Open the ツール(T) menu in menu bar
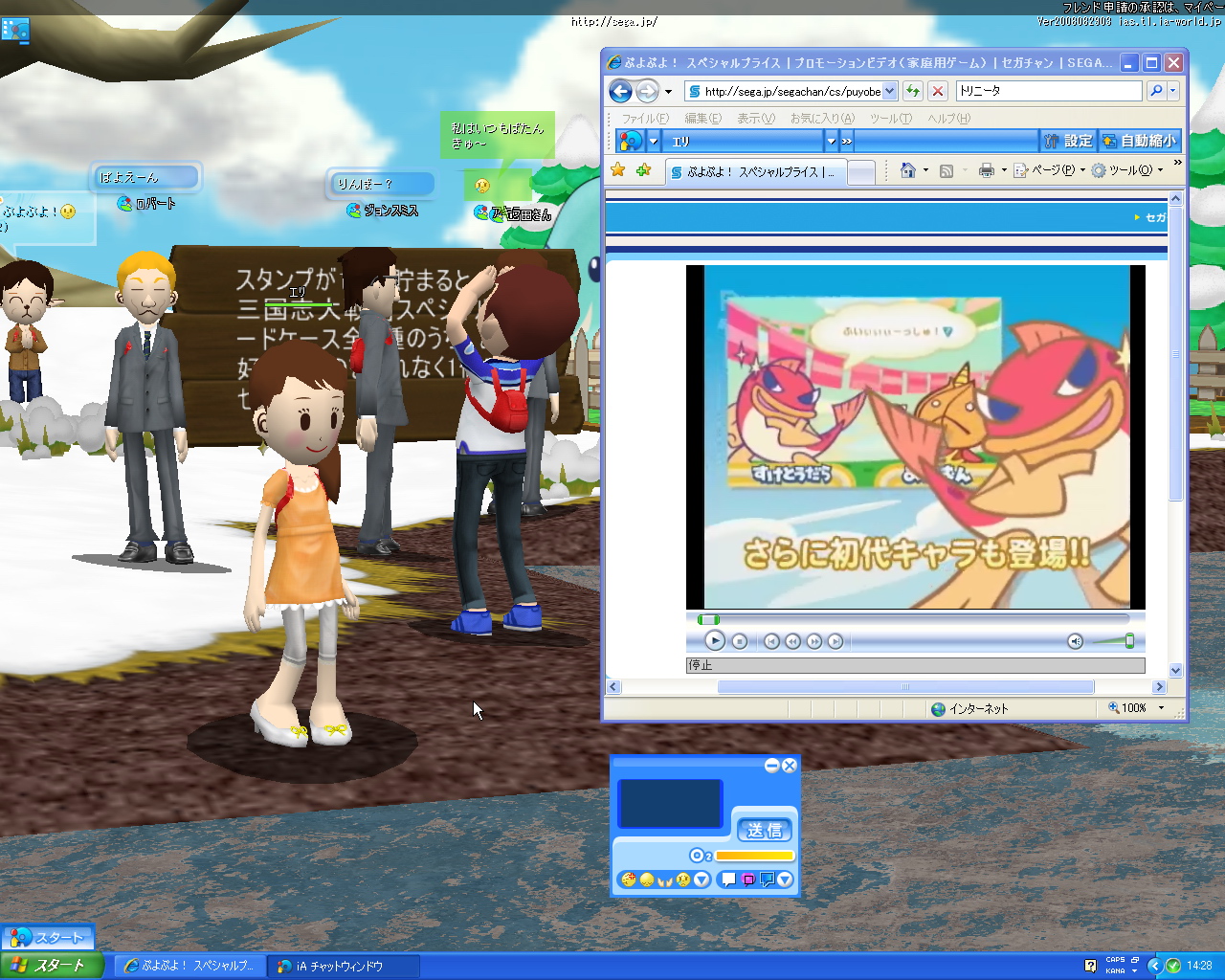 [x=890, y=119]
